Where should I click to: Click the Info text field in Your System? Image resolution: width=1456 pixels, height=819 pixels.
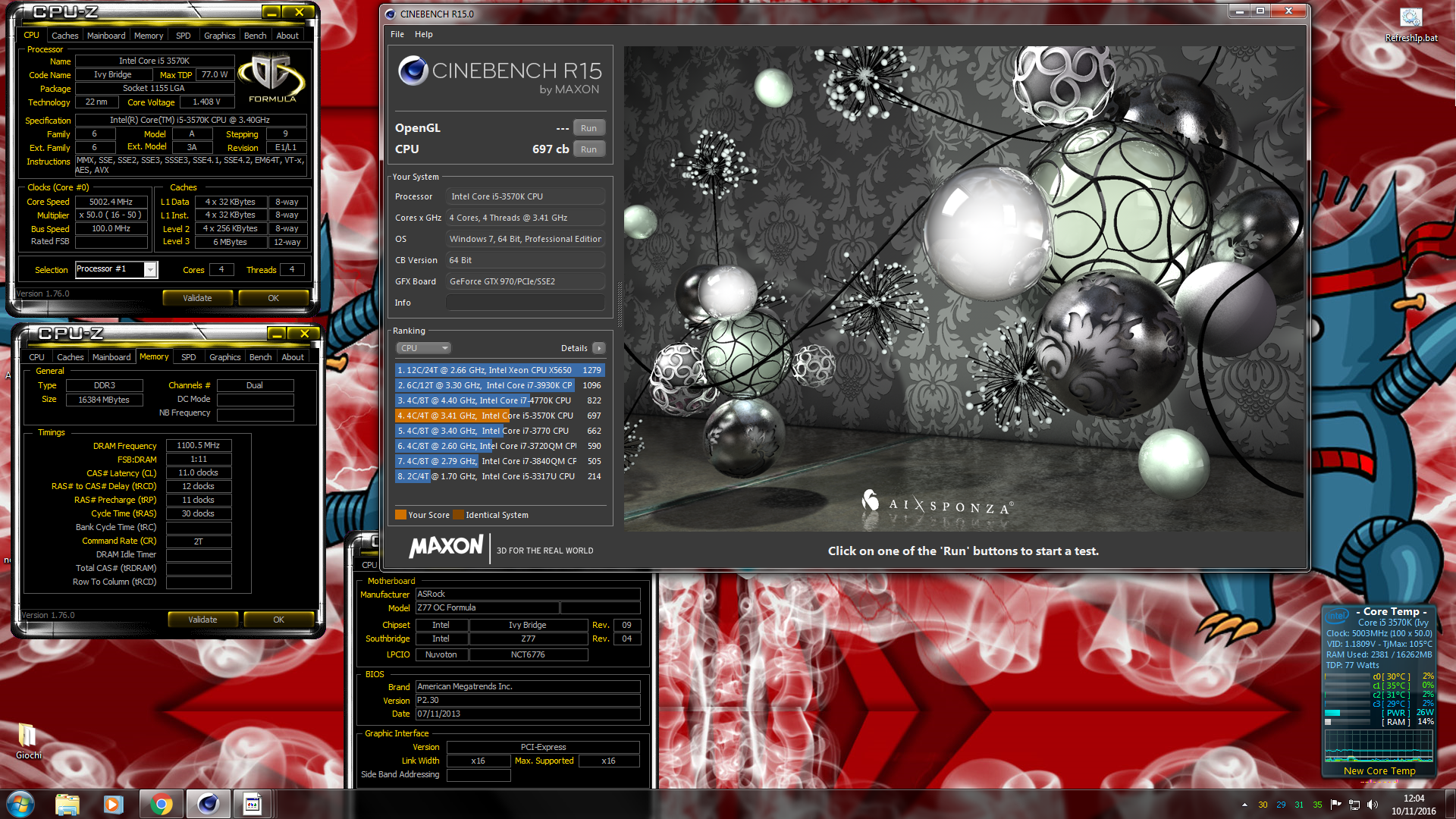point(526,303)
